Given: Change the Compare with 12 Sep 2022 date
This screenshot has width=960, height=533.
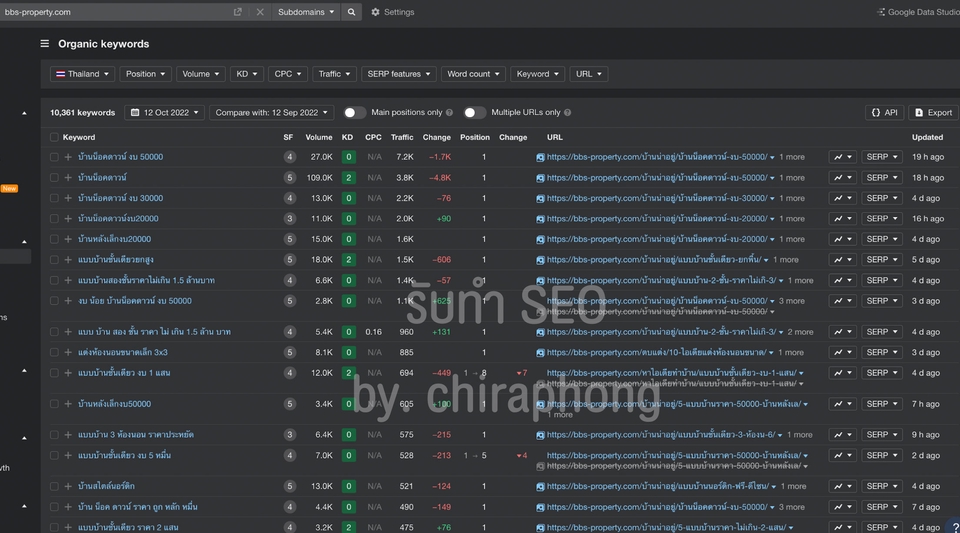Looking at the screenshot, I should pyautogui.click(x=272, y=113).
